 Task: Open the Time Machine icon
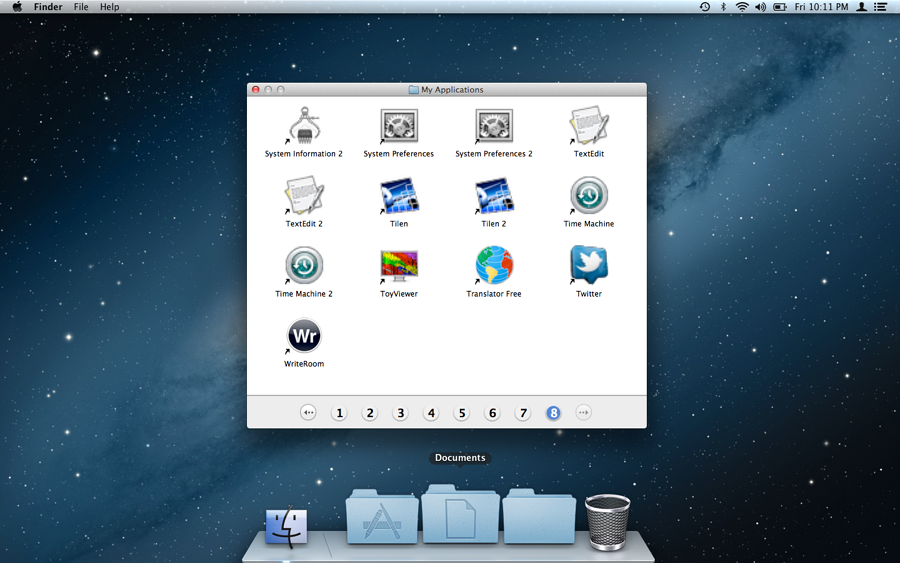pos(589,195)
